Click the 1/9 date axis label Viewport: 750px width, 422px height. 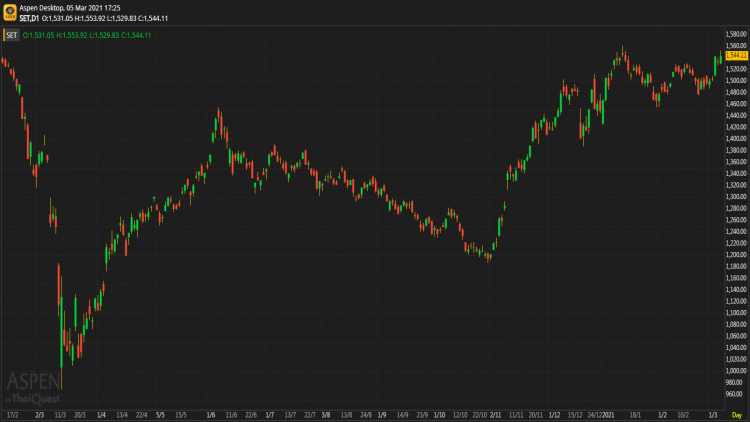coord(382,415)
